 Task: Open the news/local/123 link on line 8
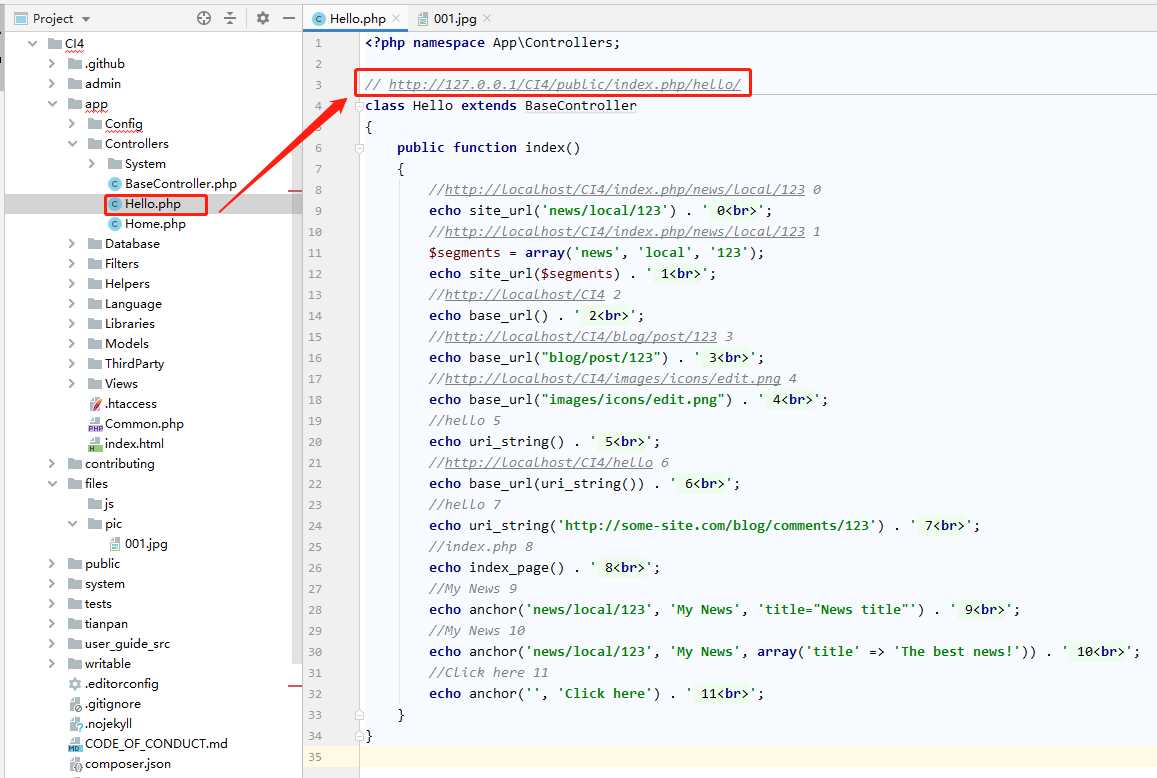tap(624, 190)
